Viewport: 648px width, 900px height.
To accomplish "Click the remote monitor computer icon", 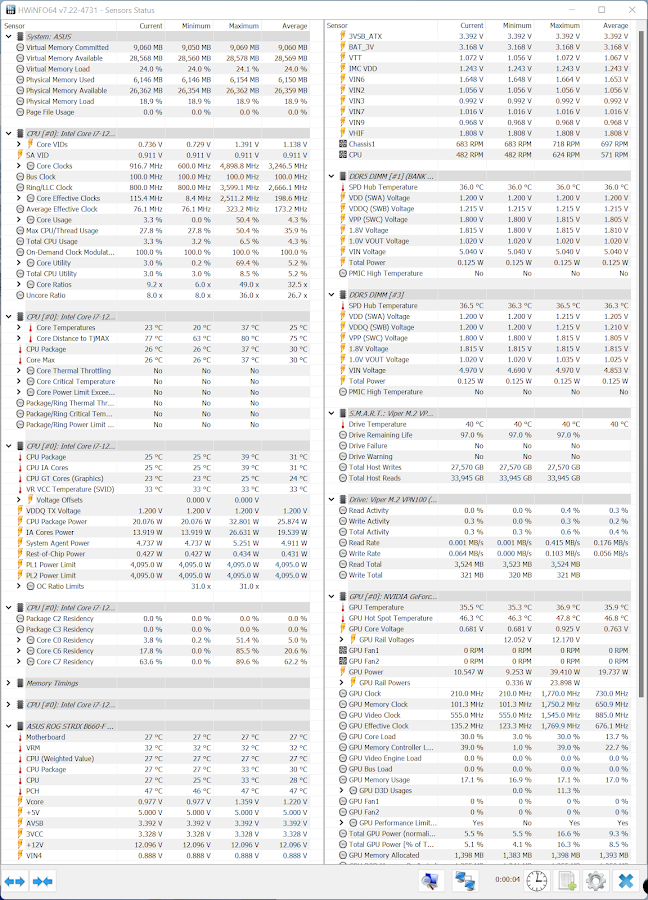I will (431, 881).
